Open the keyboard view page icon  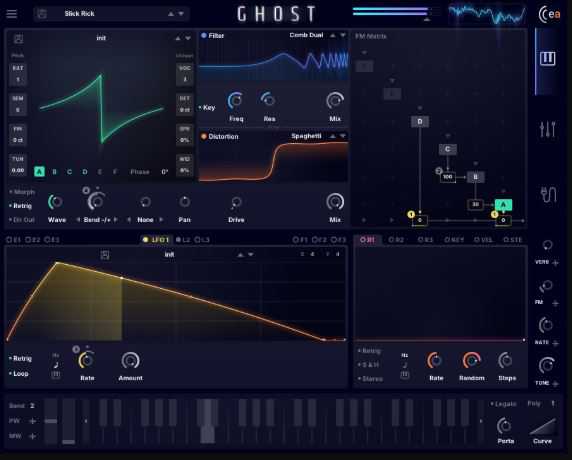[x=547, y=58]
